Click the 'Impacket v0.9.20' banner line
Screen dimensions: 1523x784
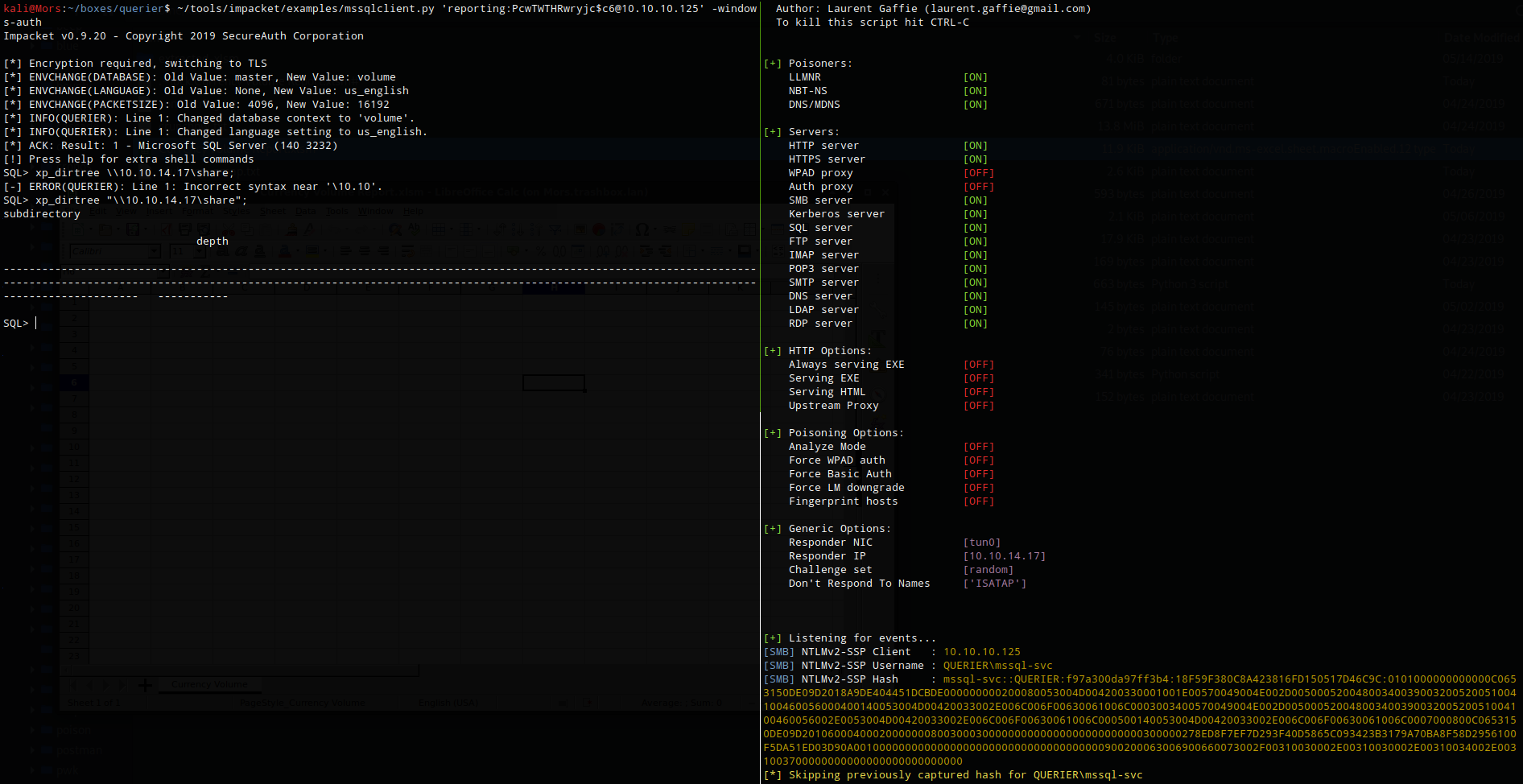[184, 36]
